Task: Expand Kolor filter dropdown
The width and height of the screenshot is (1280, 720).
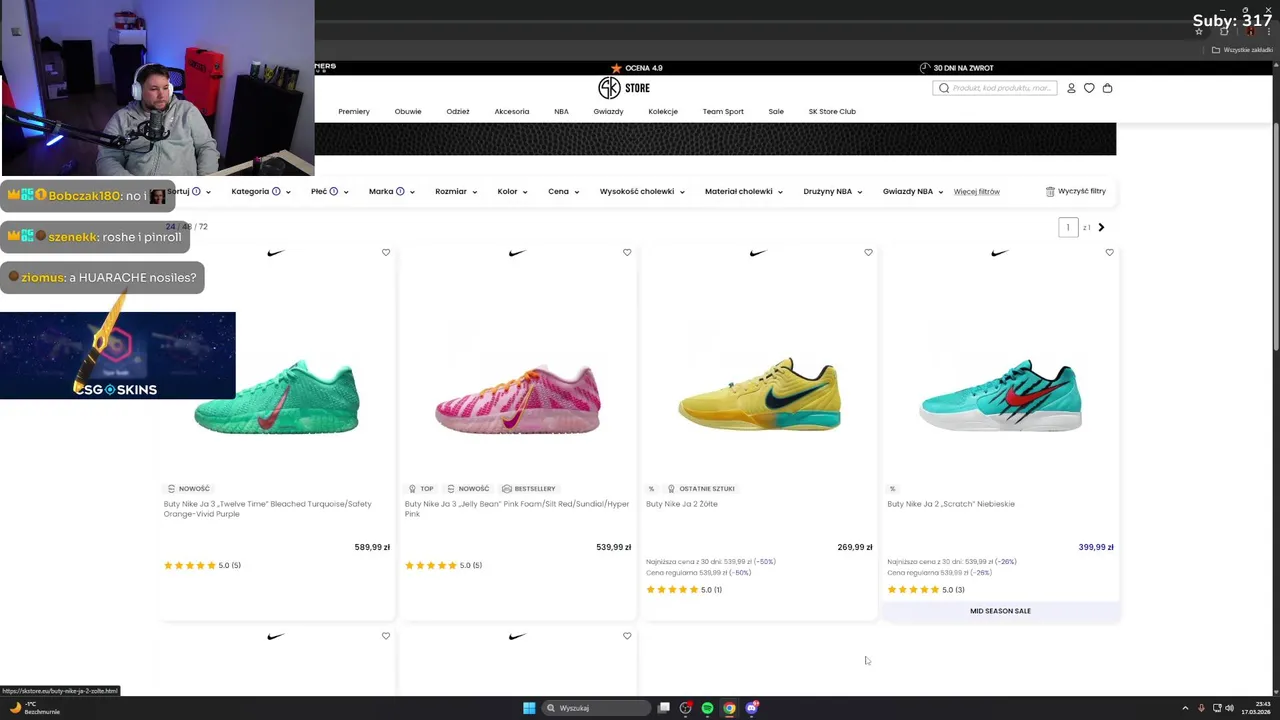Action: point(512,191)
